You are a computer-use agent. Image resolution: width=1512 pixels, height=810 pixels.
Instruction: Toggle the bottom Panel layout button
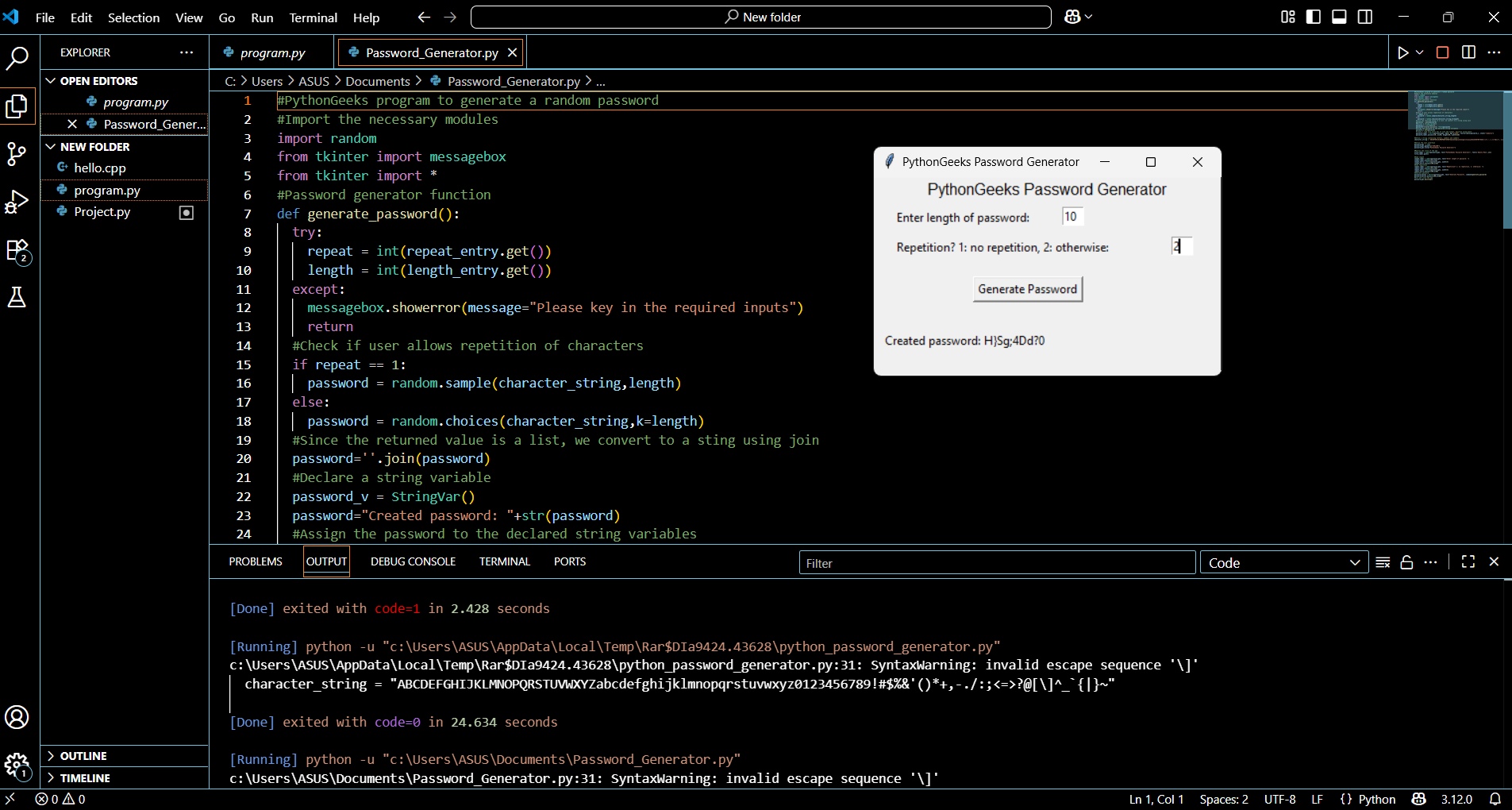1339,17
